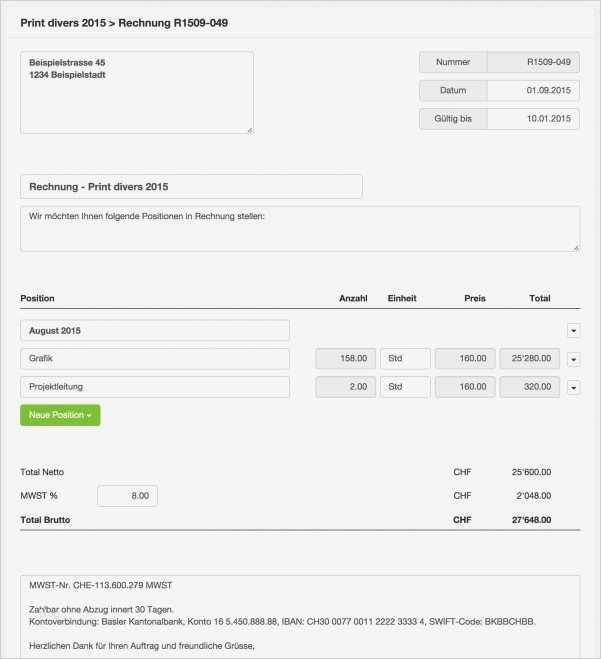Click the Grafik quantity field 158.00
The image size is (601, 659).
(x=345, y=359)
